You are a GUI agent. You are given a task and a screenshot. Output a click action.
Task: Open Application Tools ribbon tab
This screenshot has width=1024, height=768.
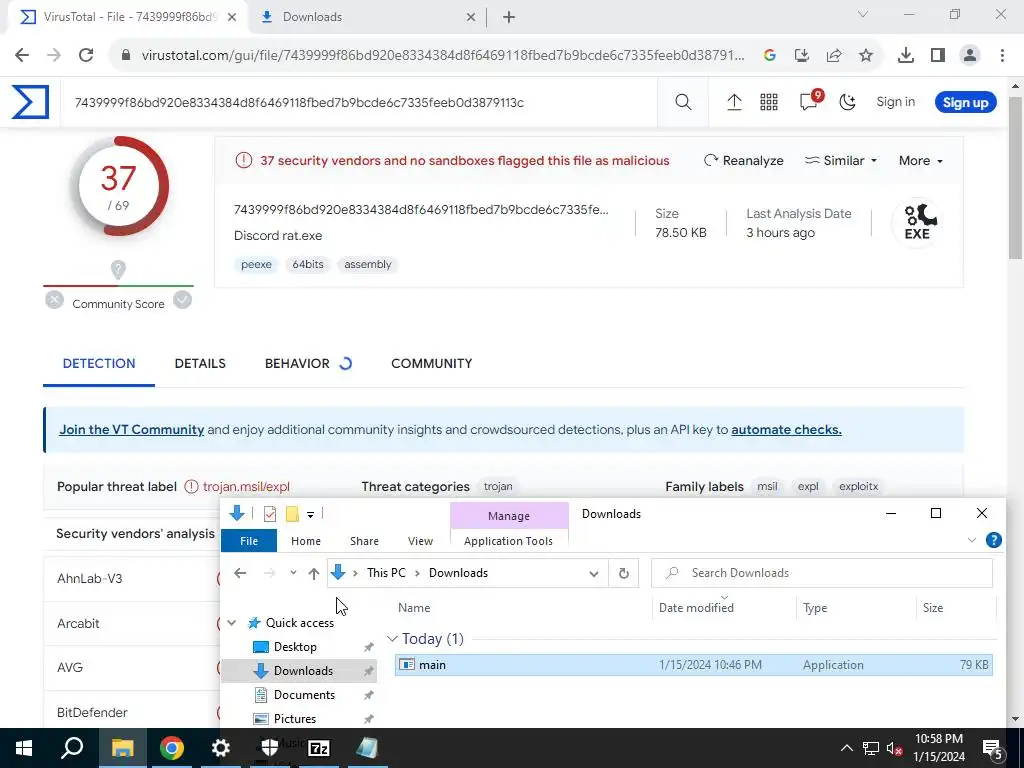click(x=508, y=541)
